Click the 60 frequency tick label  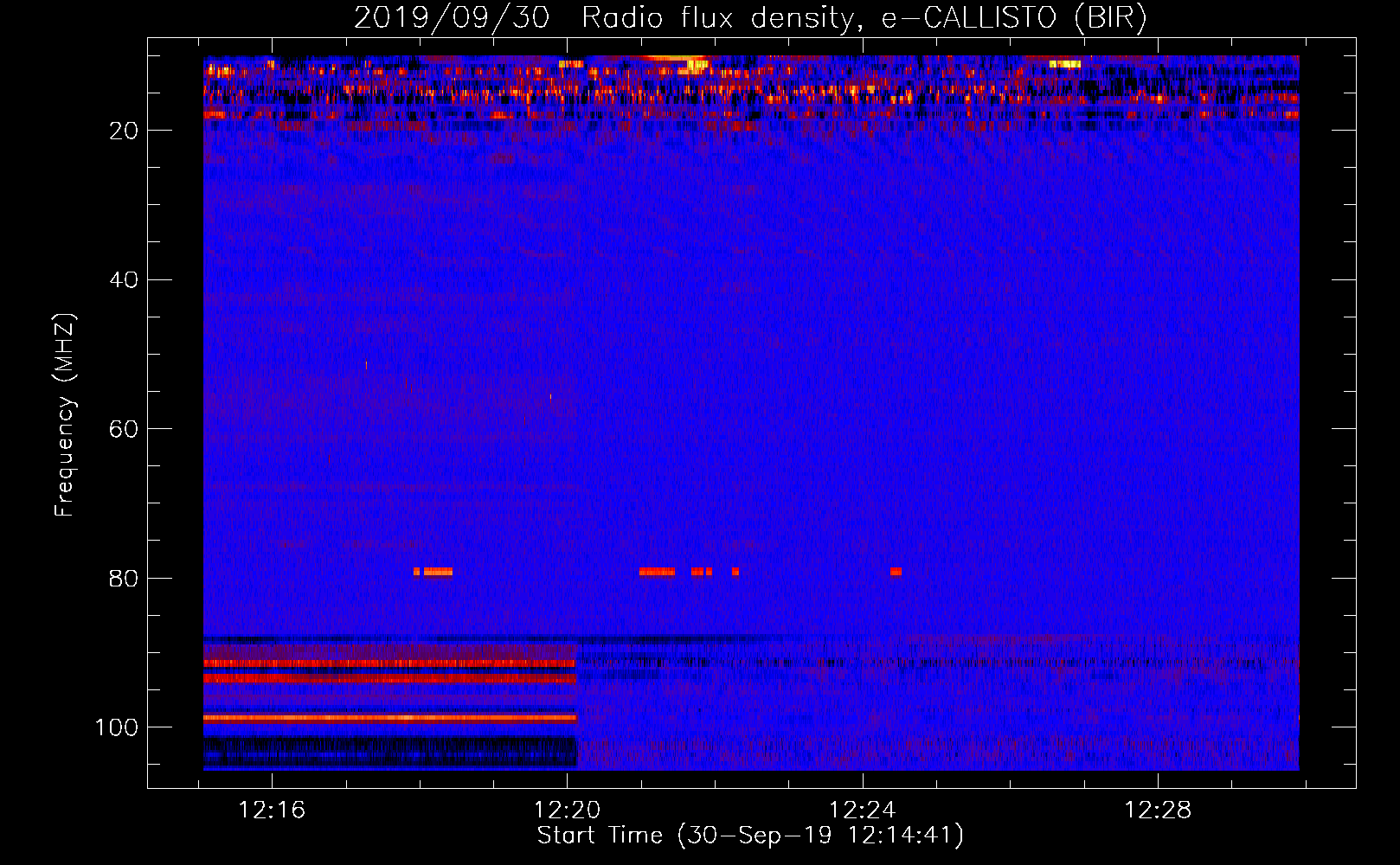point(124,429)
